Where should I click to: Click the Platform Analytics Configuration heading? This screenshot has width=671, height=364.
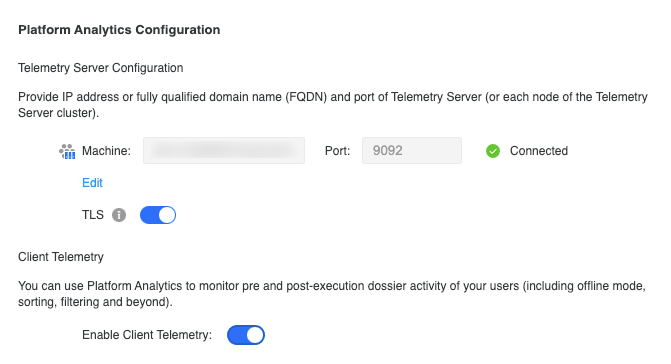pos(119,30)
